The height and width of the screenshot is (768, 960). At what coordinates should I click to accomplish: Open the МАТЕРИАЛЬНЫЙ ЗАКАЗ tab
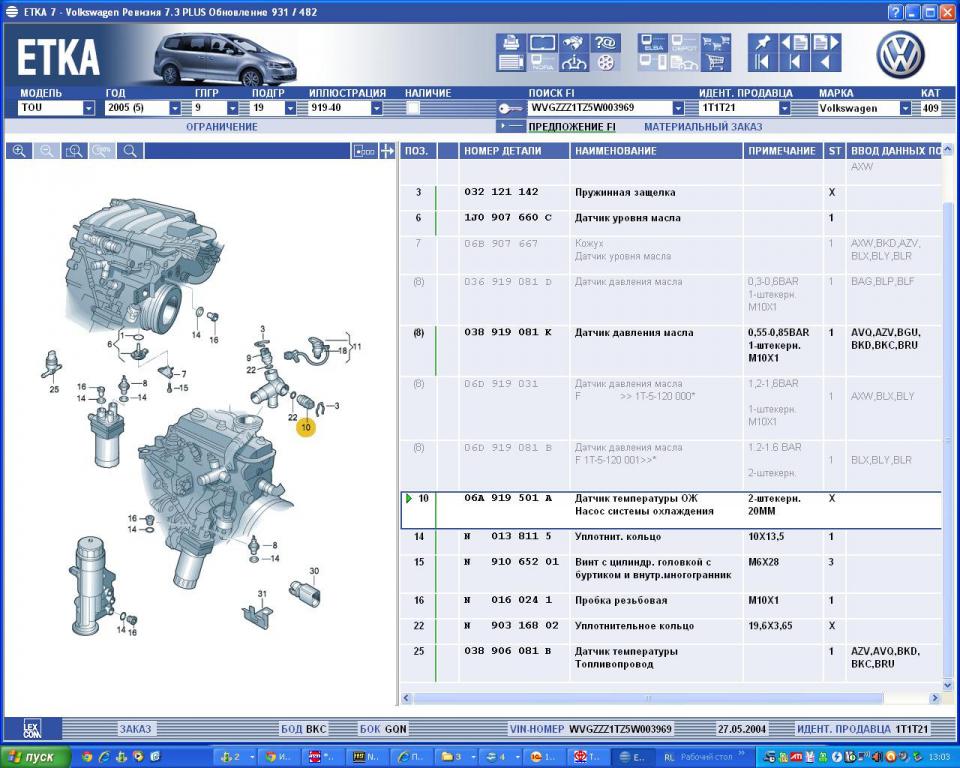(703, 127)
